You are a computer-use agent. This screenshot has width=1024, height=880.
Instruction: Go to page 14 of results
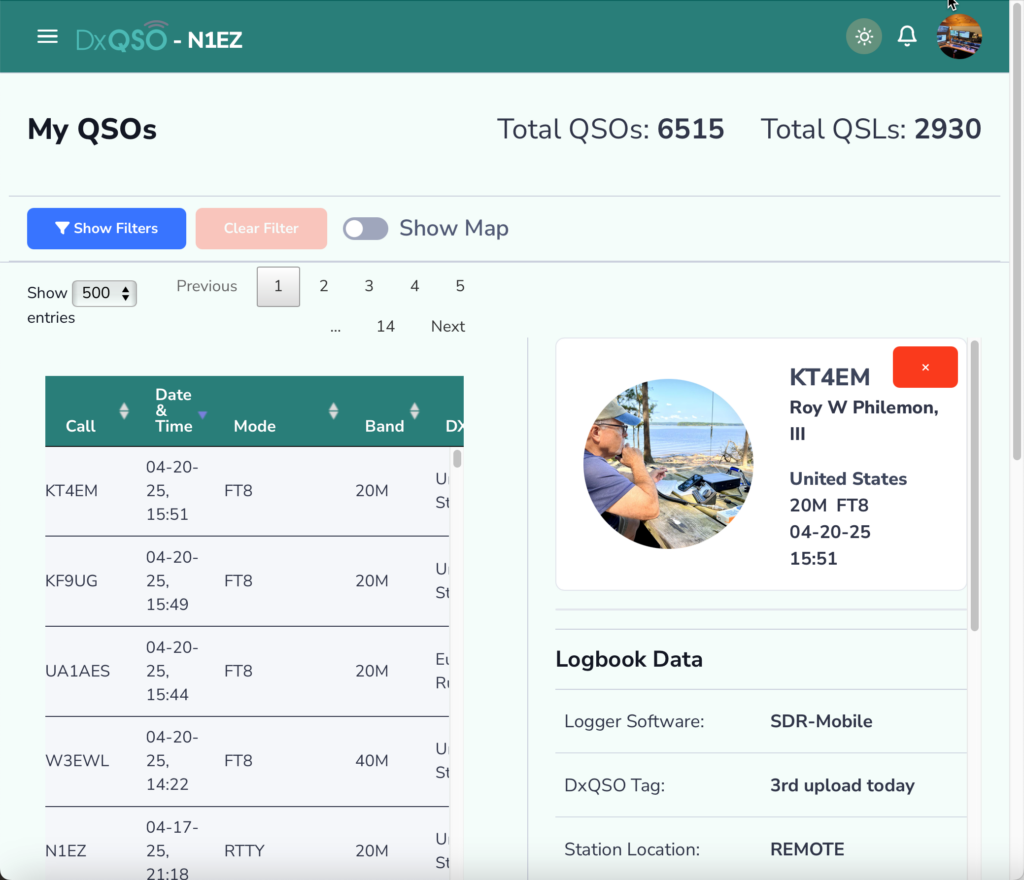click(385, 326)
